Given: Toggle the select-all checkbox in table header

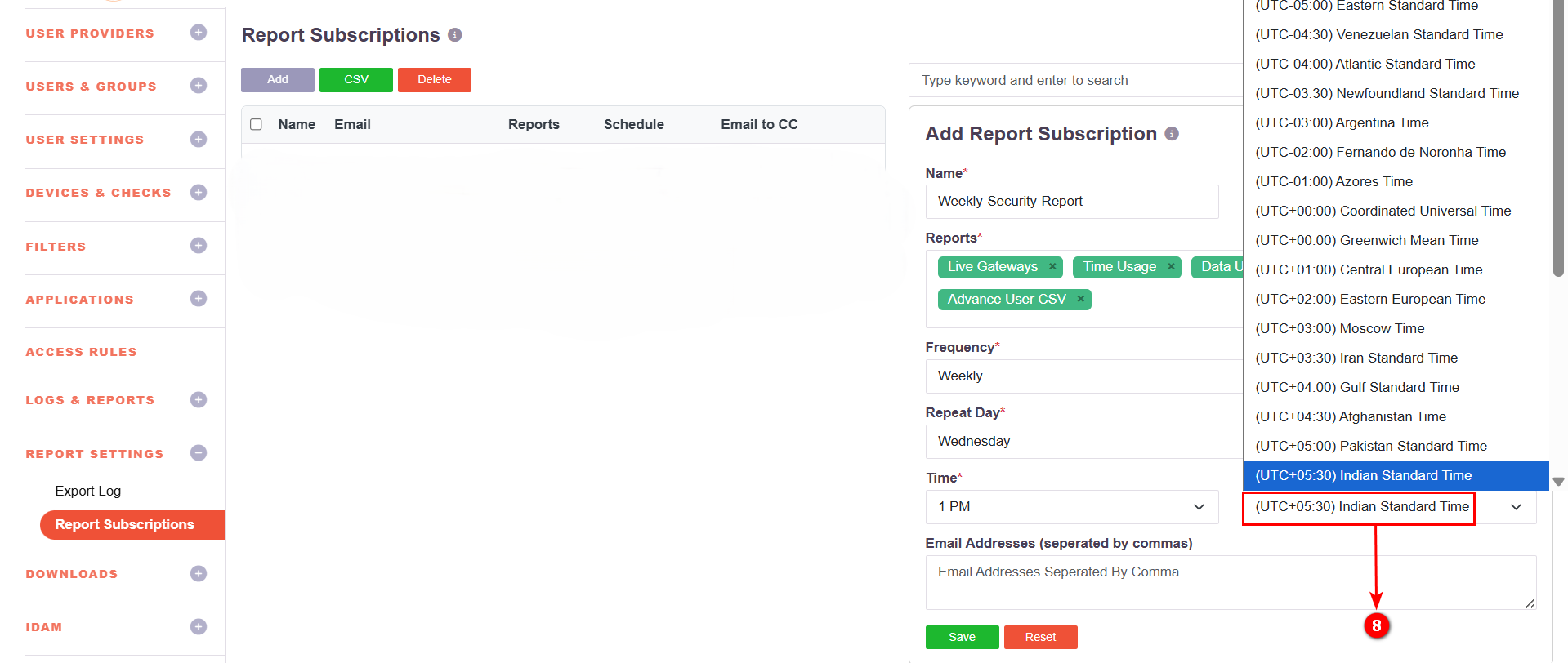Looking at the screenshot, I should [x=256, y=125].
